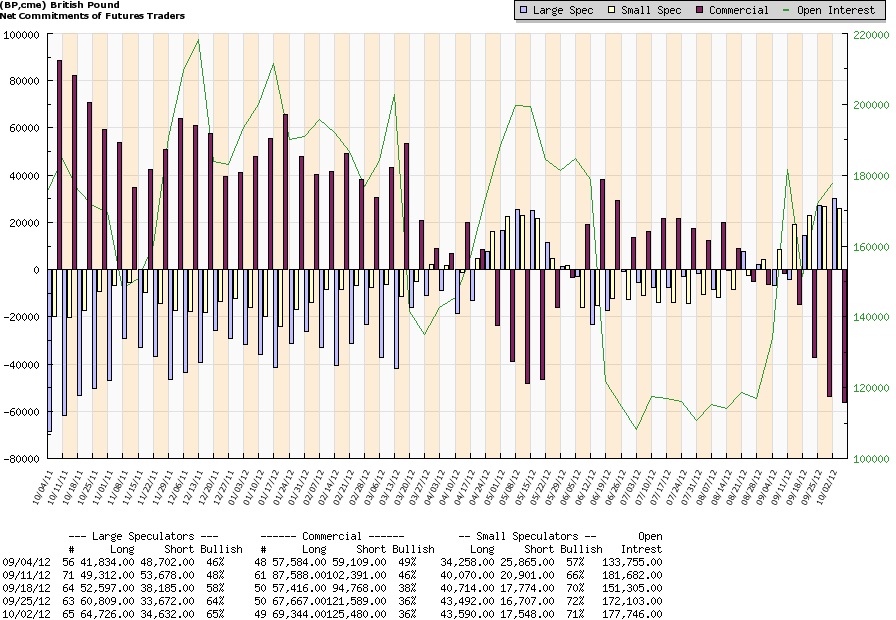Click the Large Spec legend color swatch
Image resolution: width=896 pixels, height=620 pixels.
524,10
